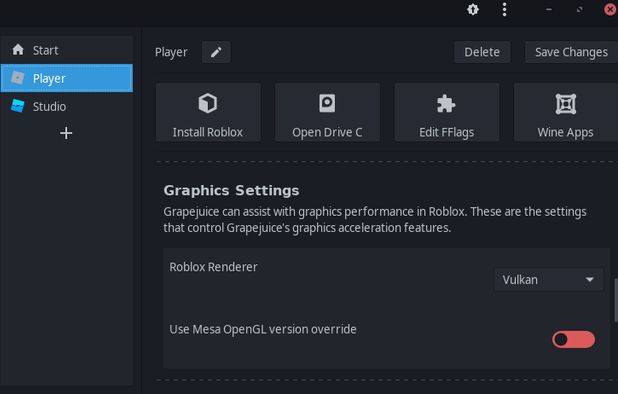Click the Roblox Studio logo icon
The image size is (618, 394).
tap(18, 106)
